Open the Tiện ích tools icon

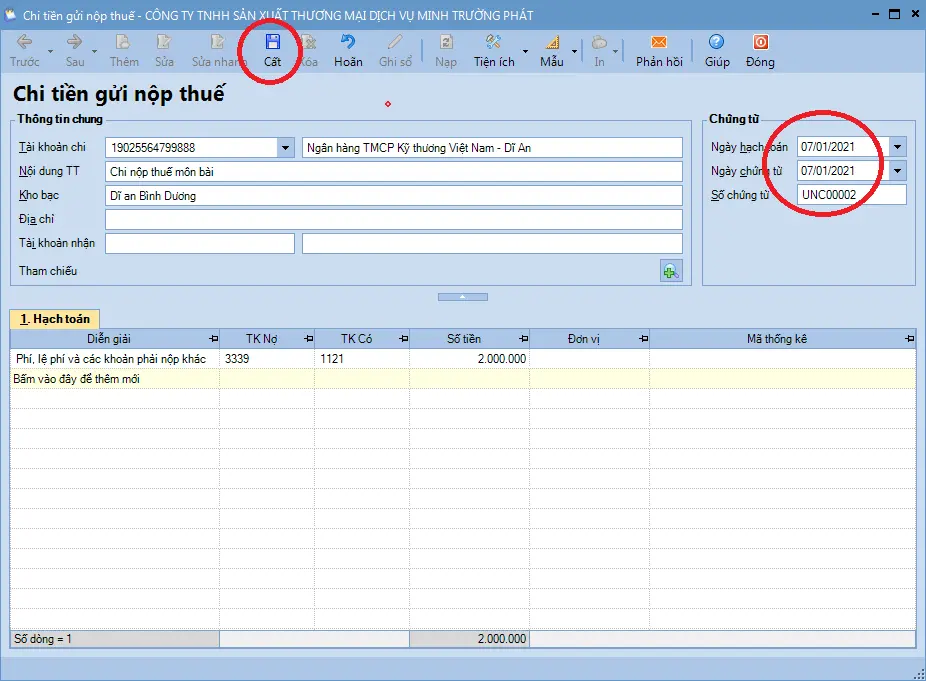[493, 42]
